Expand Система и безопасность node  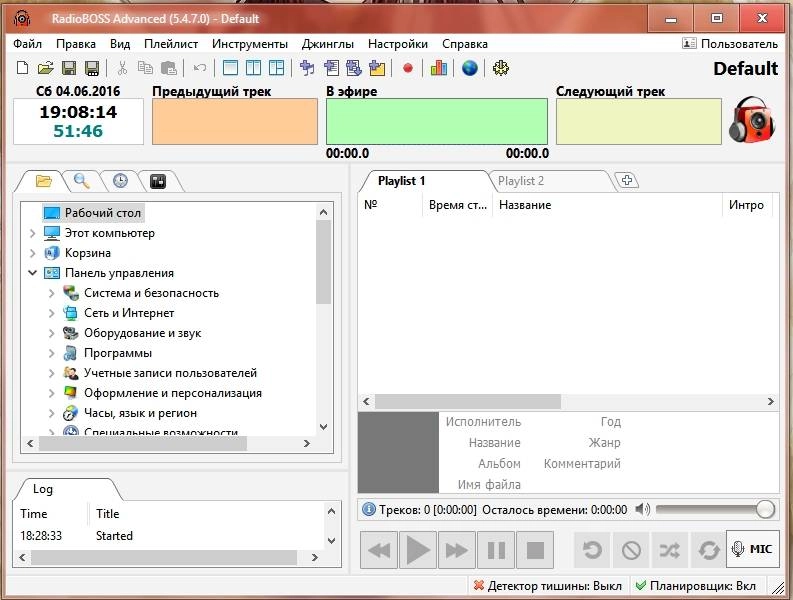[x=52, y=293]
